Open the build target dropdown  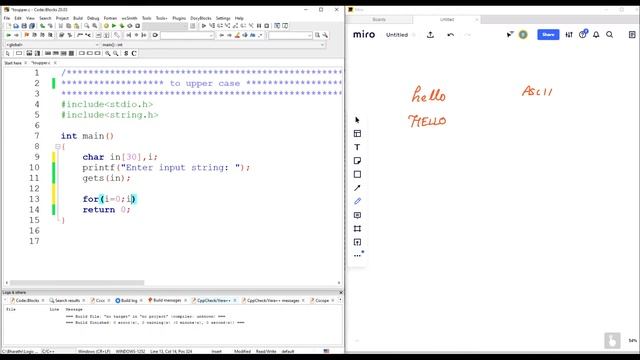click(165, 26)
